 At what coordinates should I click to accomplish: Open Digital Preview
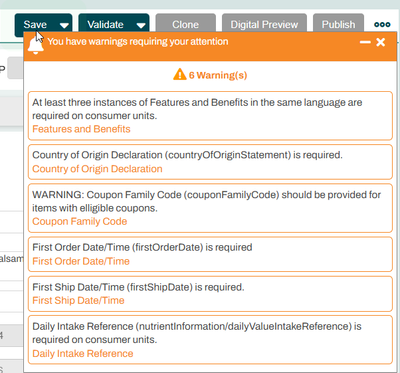click(x=264, y=24)
